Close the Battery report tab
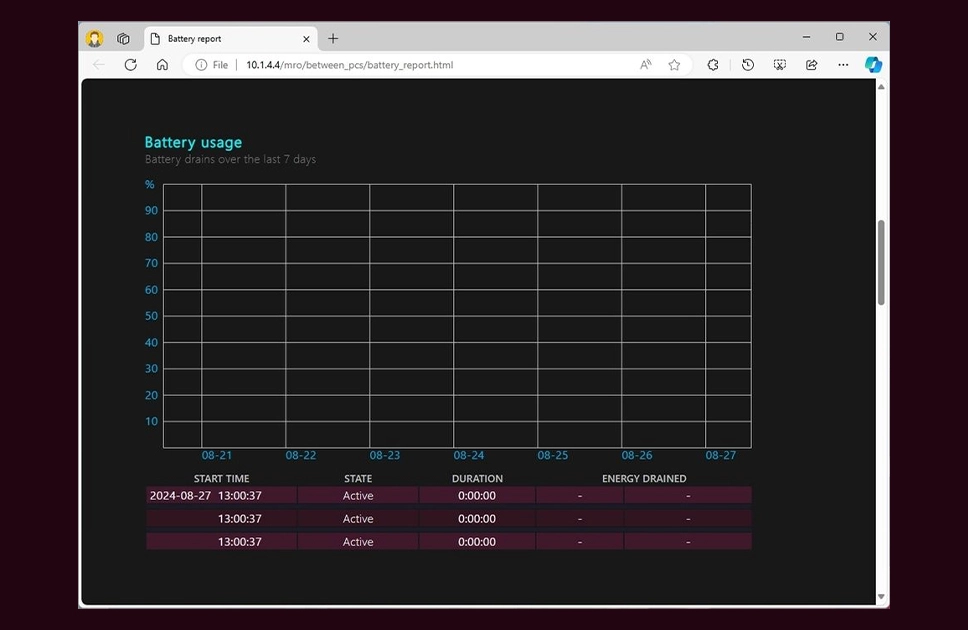Screen dimensions: 968x630 coord(306,39)
